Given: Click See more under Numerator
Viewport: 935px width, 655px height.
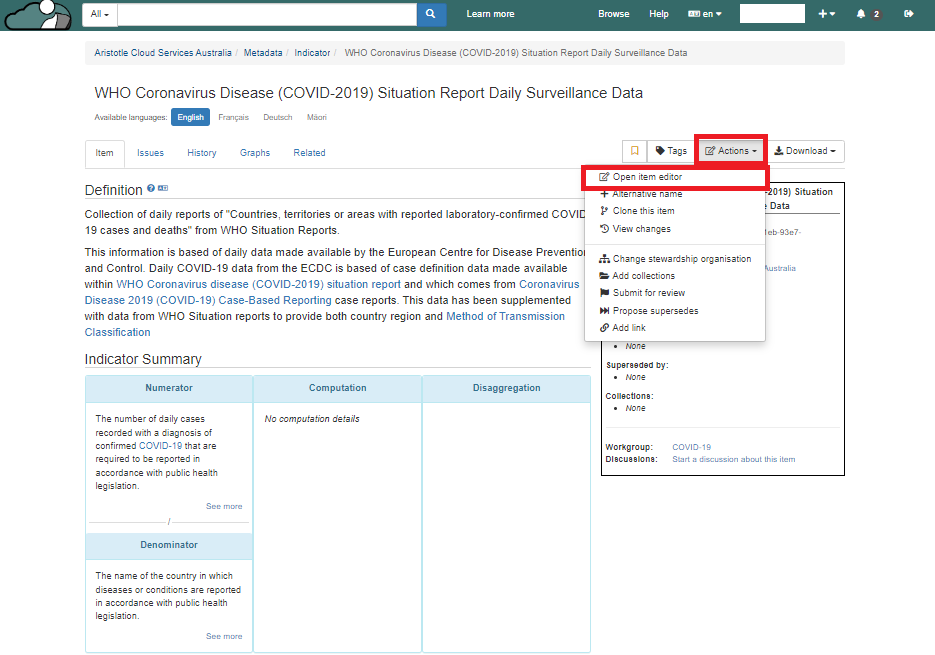Looking at the screenshot, I should pos(224,506).
